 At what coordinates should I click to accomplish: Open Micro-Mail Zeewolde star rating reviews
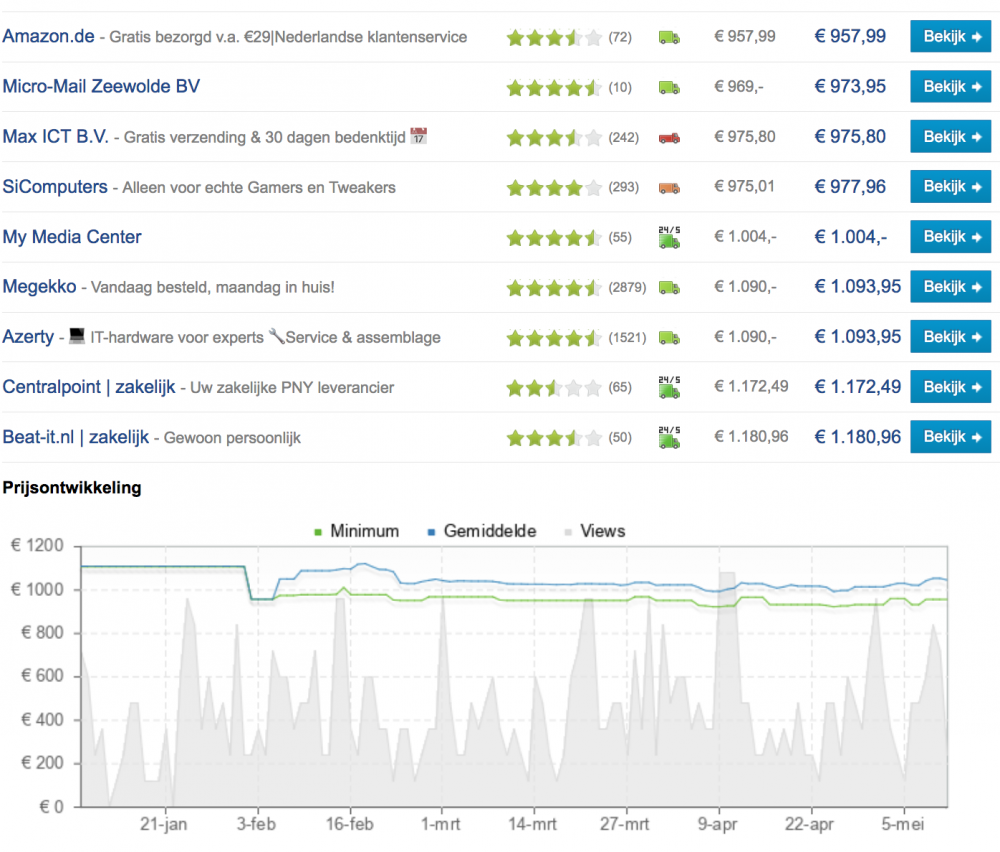(x=554, y=87)
